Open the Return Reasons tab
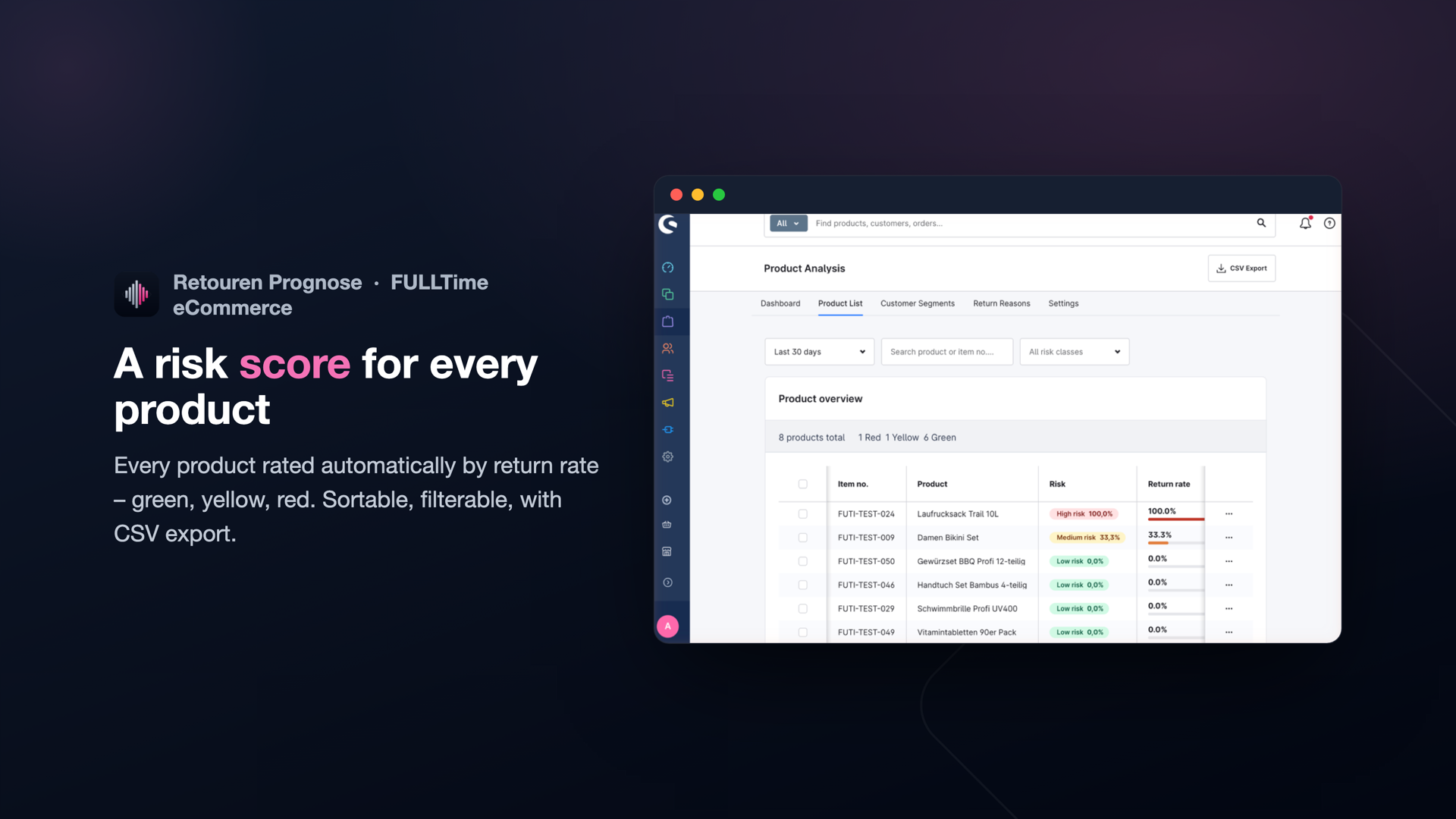Screen dimensions: 1456x819 coord(1001,303)
